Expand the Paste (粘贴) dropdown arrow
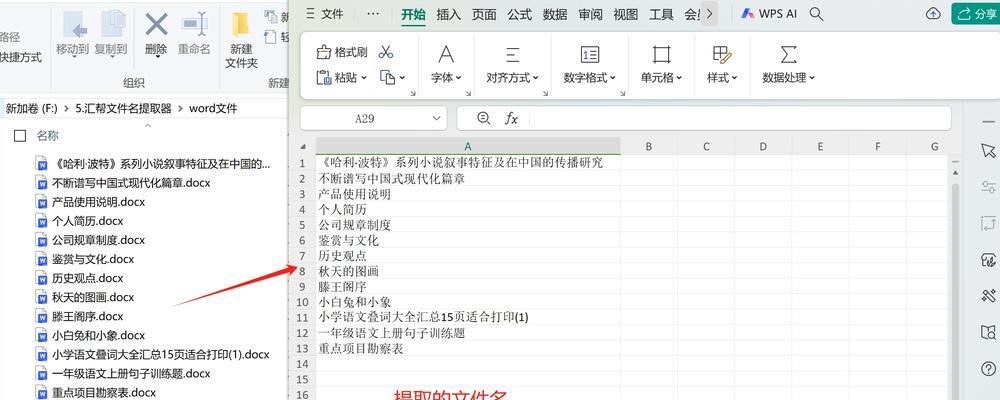The height and width of the screenshot is (400, 1000). pyautogui.click(x=364, y=78)
